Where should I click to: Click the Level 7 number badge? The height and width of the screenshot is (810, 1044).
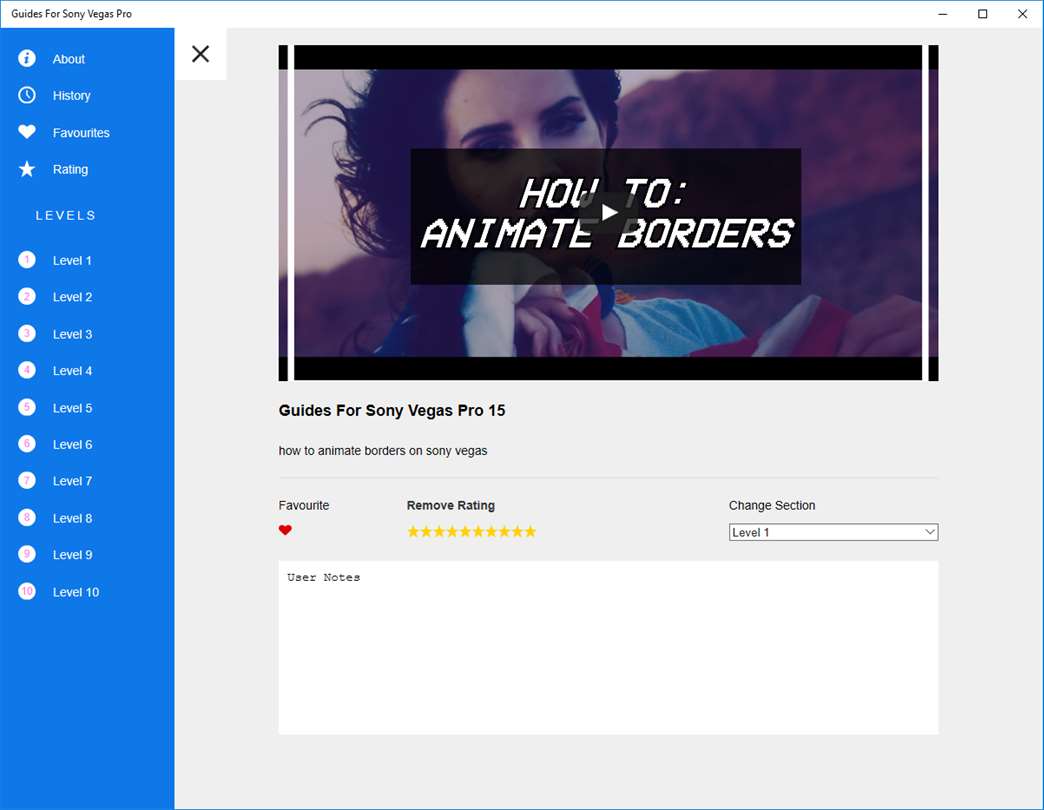point(27,481)
